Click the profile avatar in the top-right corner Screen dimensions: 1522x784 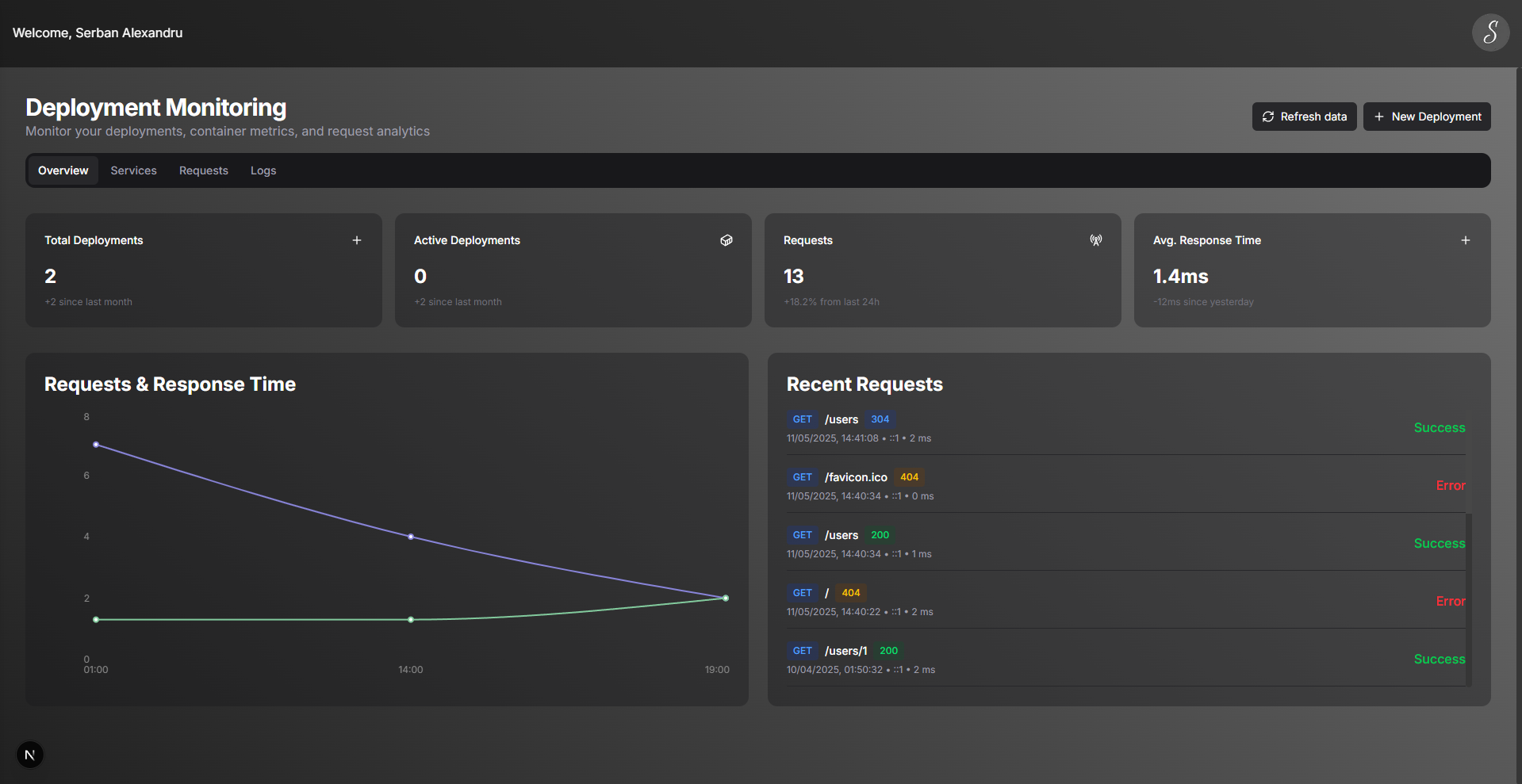click(1489, 33)
